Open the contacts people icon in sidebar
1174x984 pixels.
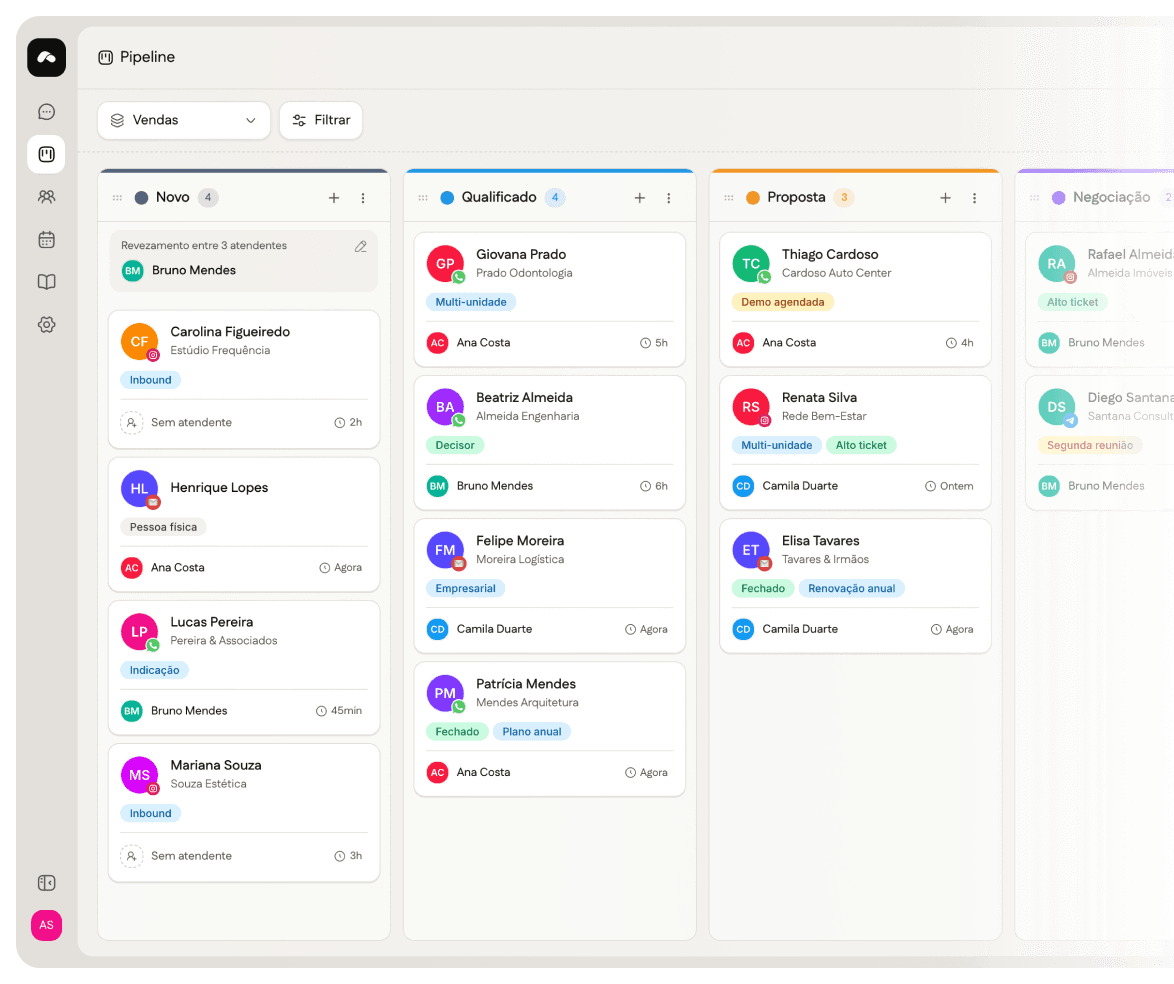(46, 197)
